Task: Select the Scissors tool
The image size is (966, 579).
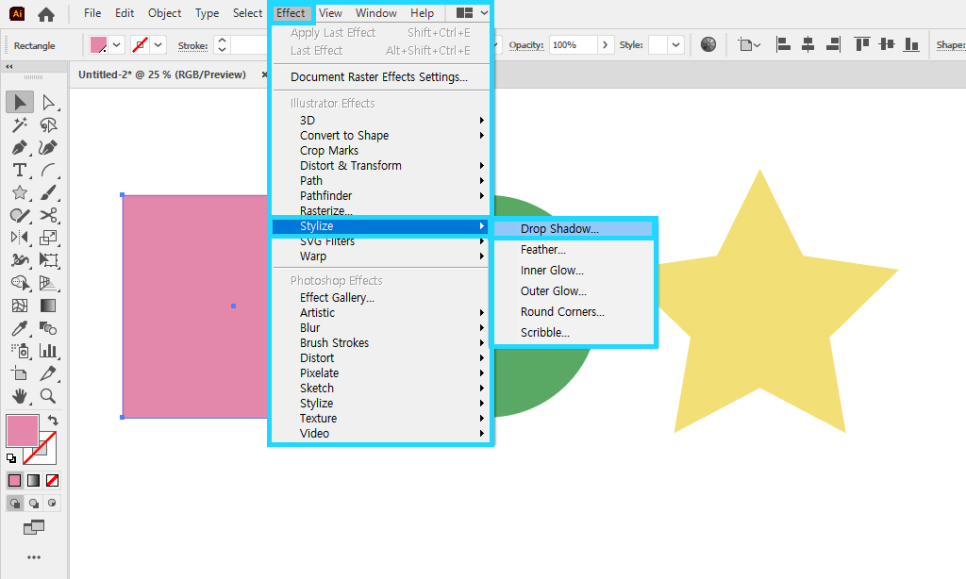Action: click(48, 215)
